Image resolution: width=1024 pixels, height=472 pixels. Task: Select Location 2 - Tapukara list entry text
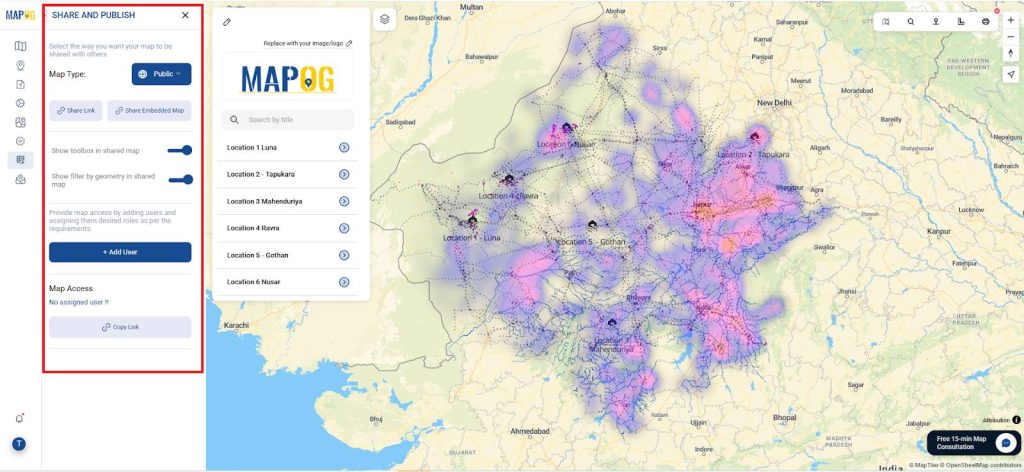260,174
